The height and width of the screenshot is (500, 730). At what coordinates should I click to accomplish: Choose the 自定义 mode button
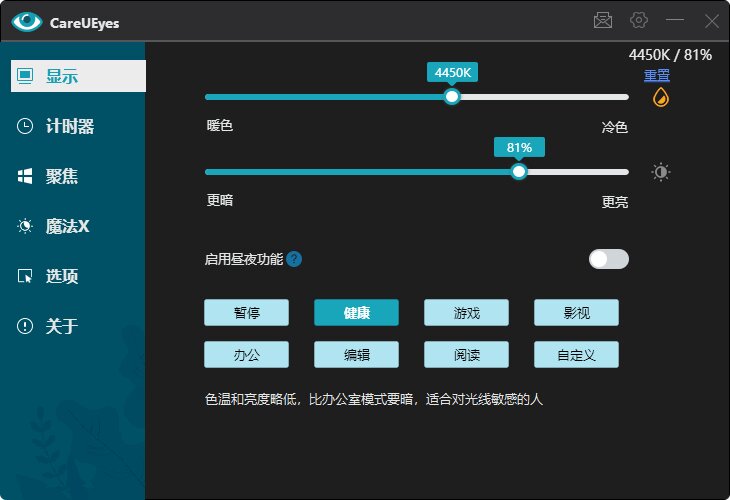point(576,355)
